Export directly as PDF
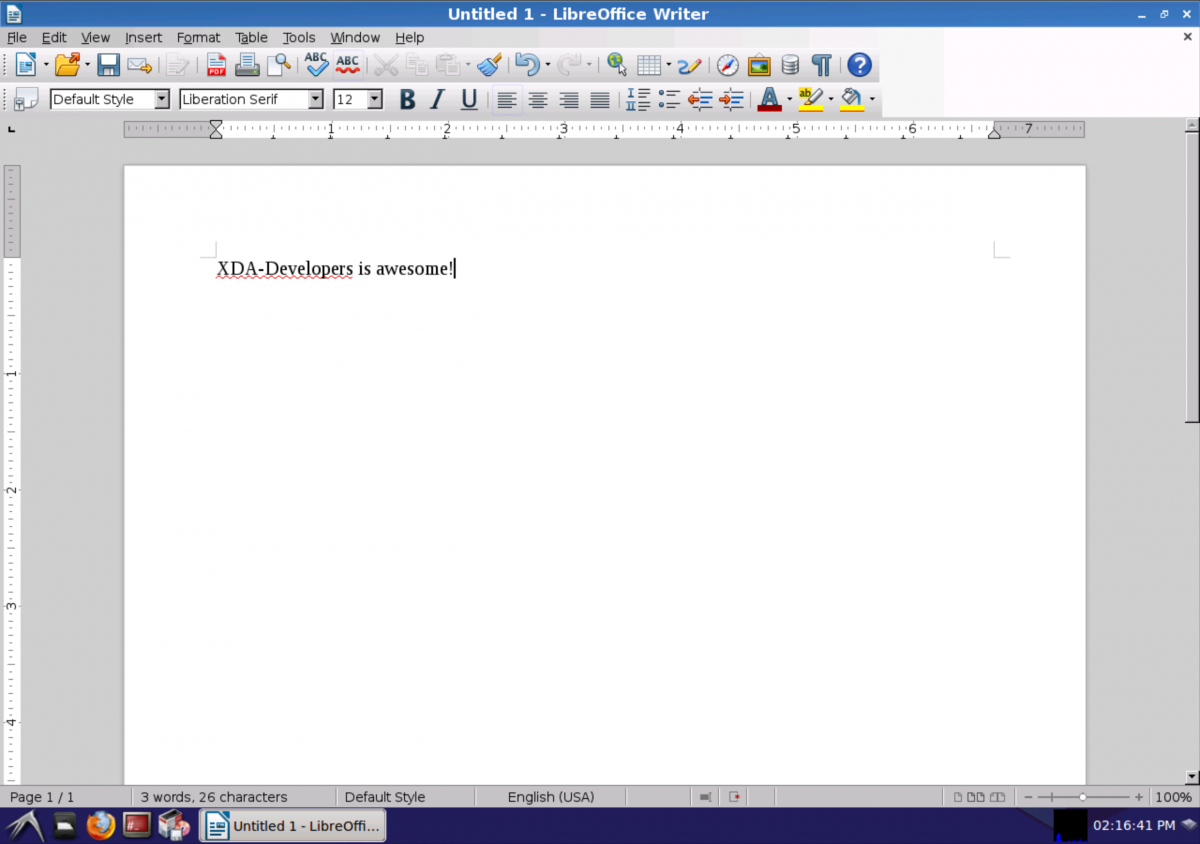The image size is (1200, 844). (216, 66)
